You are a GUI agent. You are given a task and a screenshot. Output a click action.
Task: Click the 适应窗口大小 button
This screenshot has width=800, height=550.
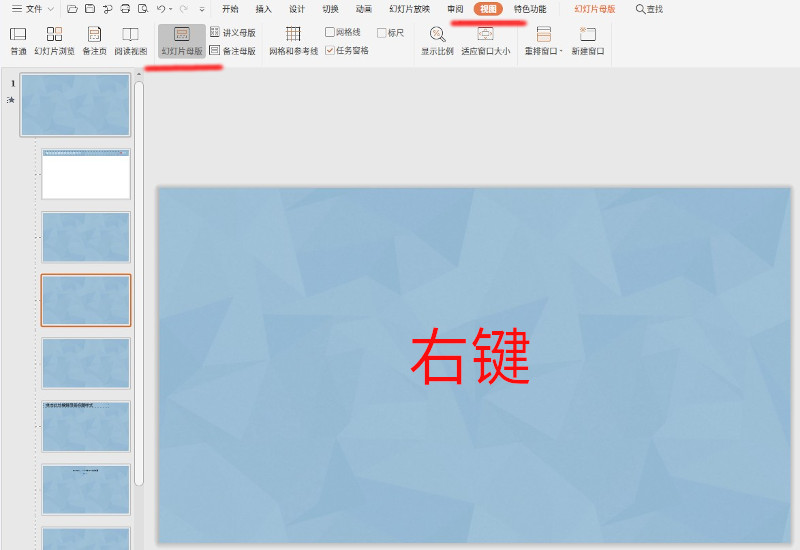click(486, 41)
